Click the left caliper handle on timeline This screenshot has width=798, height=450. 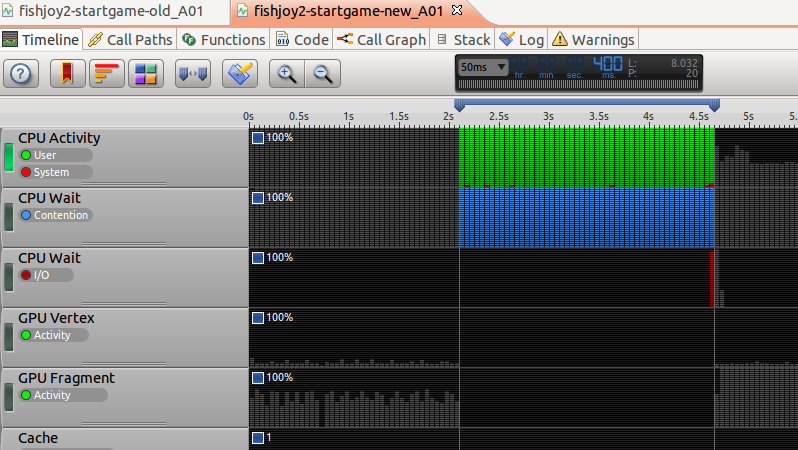(x=459, y=105)
